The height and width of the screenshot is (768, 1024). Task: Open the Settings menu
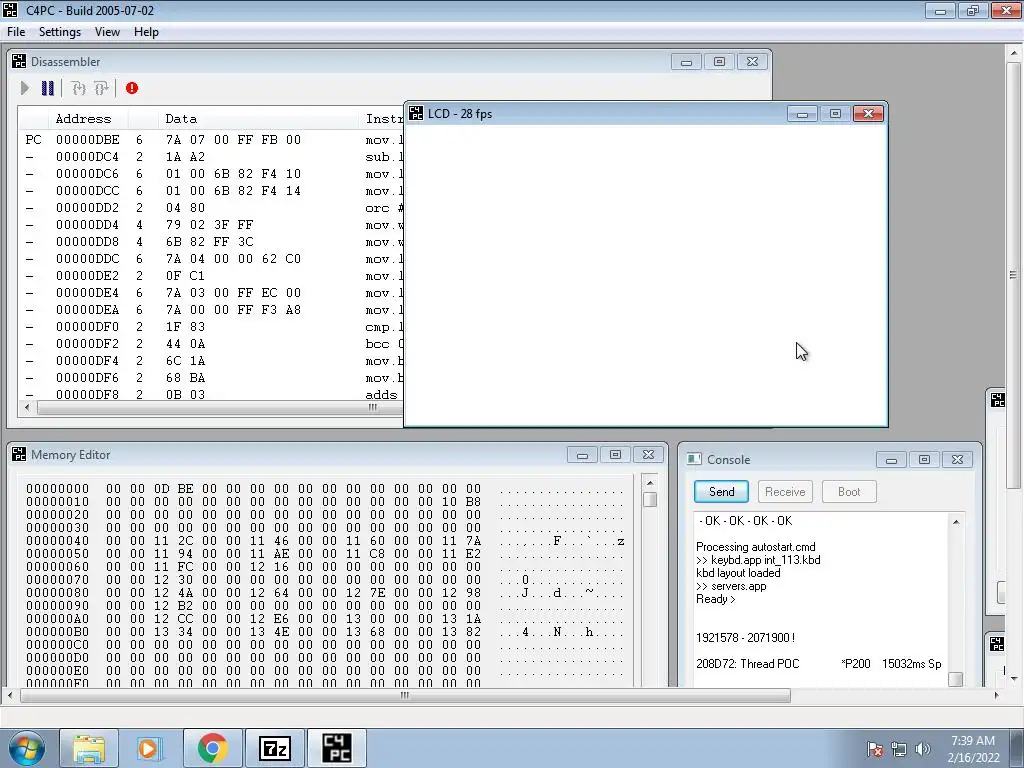point(59,32)
